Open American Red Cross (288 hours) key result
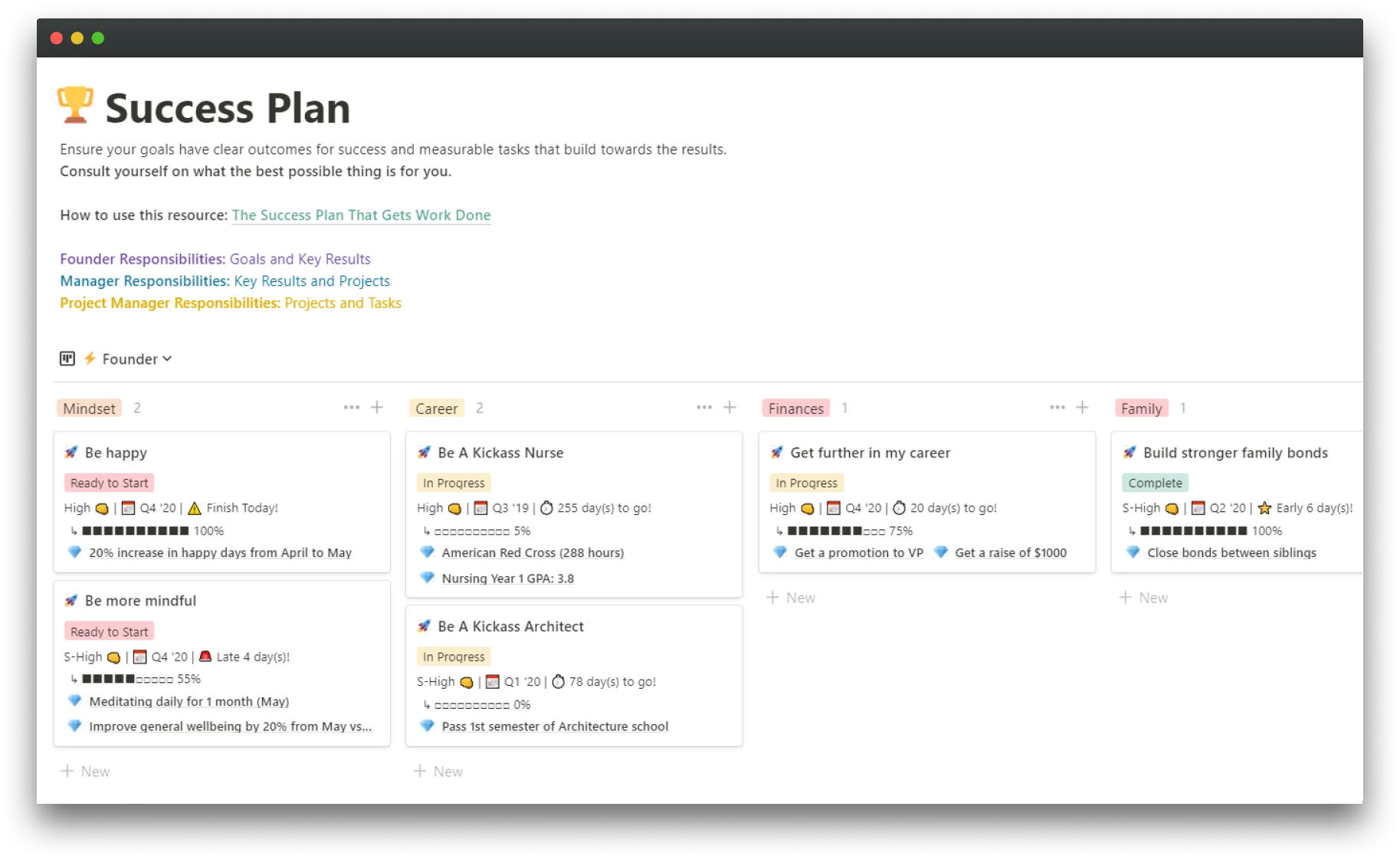Viewport: 1400px width, 859px height. (533, 553)
